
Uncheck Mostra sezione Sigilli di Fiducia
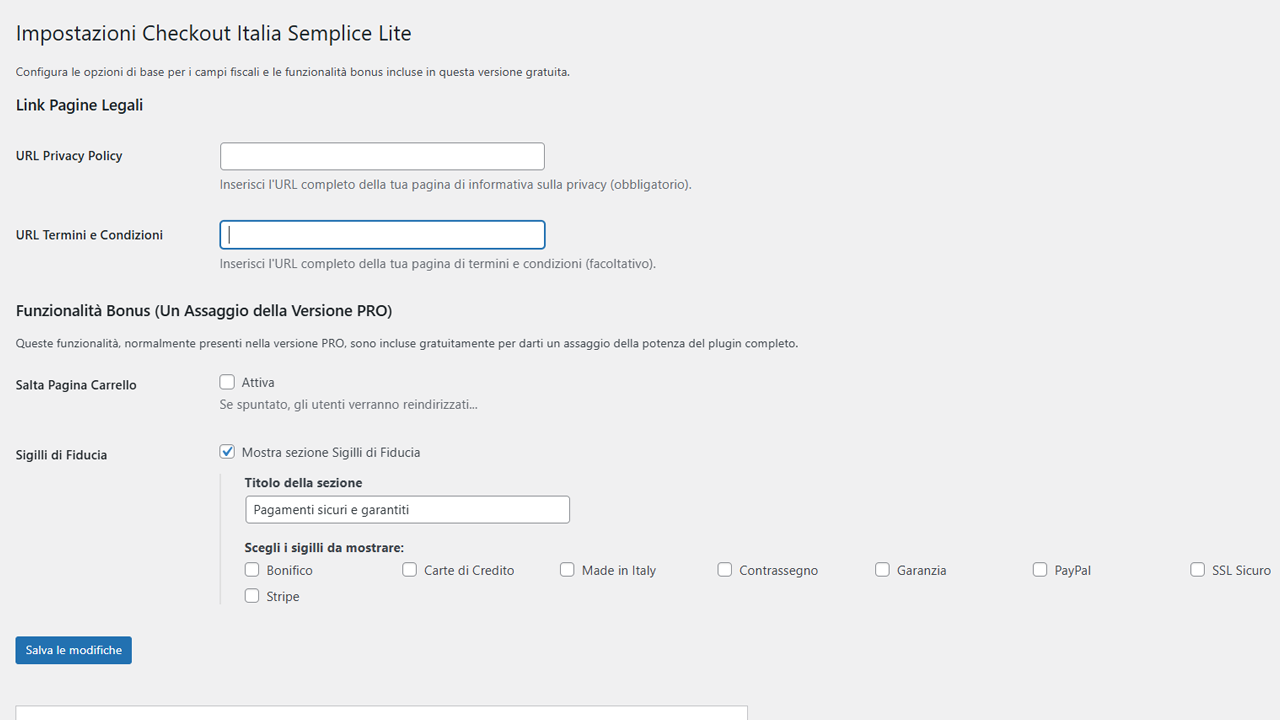click(x=227, y=451)
